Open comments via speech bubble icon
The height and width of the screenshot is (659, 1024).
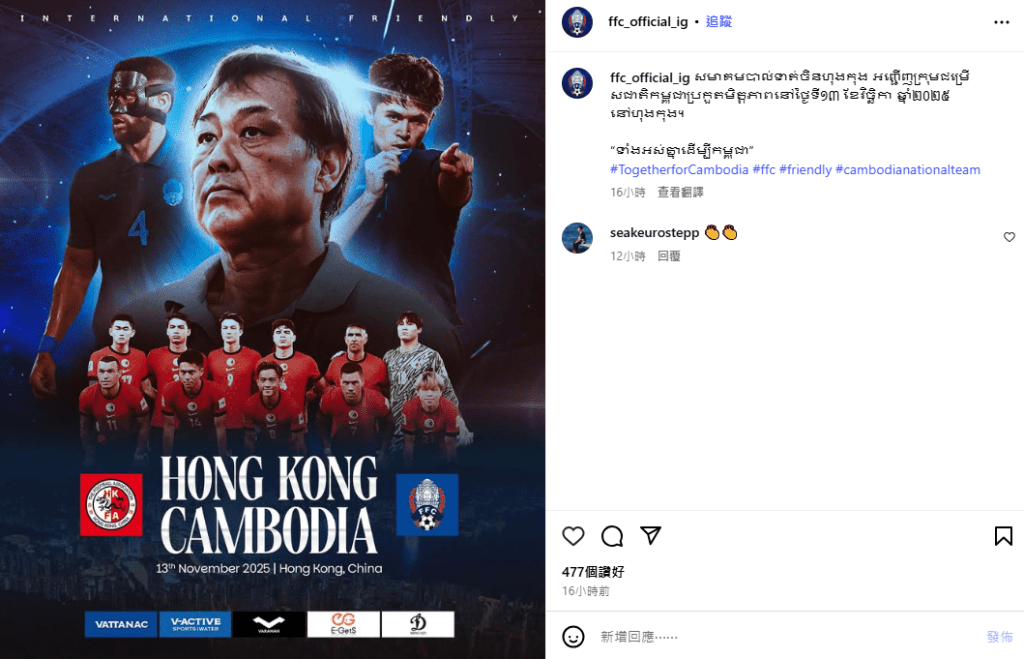pyautogui.click(x=612, y=536)
